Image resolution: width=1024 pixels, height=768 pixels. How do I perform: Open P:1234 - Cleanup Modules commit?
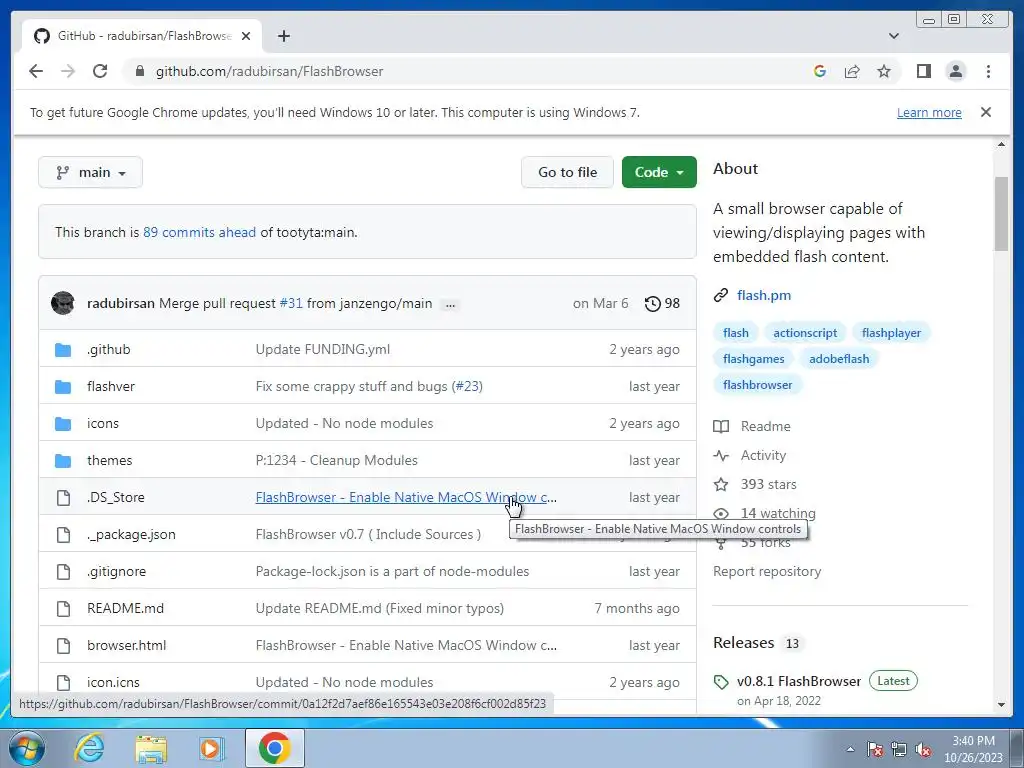click(336, 460)
